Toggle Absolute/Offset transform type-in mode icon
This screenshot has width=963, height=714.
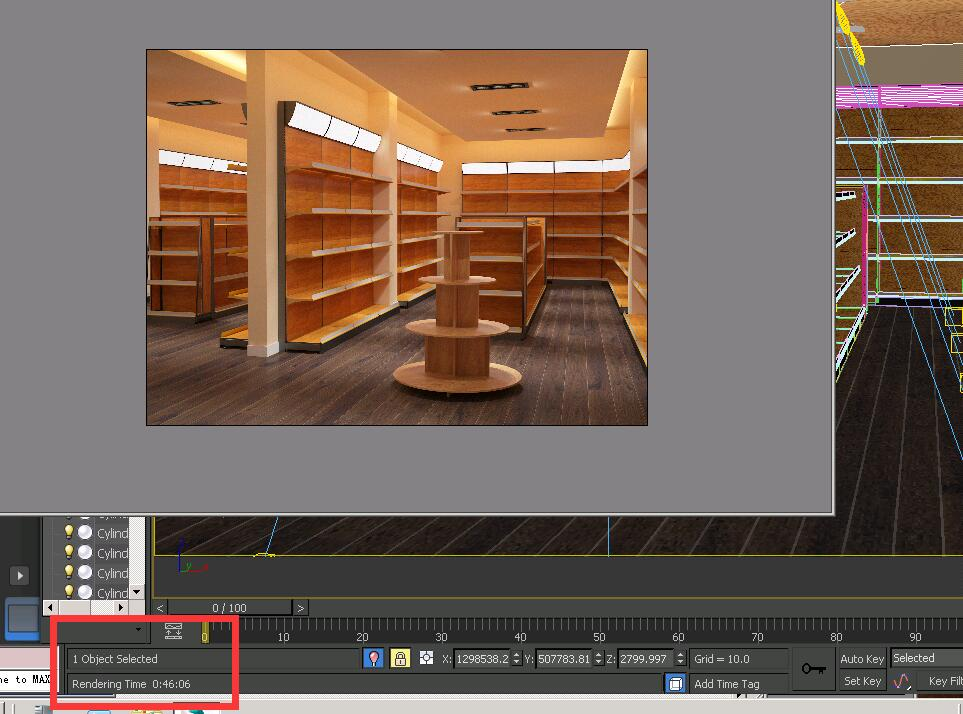(427, 658)
